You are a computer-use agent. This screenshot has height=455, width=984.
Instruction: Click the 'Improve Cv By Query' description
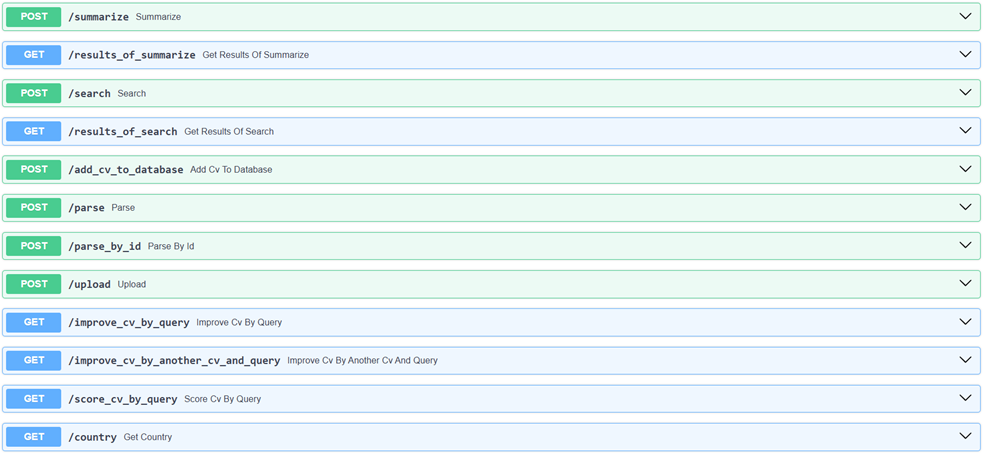click(x=239, y=323)
